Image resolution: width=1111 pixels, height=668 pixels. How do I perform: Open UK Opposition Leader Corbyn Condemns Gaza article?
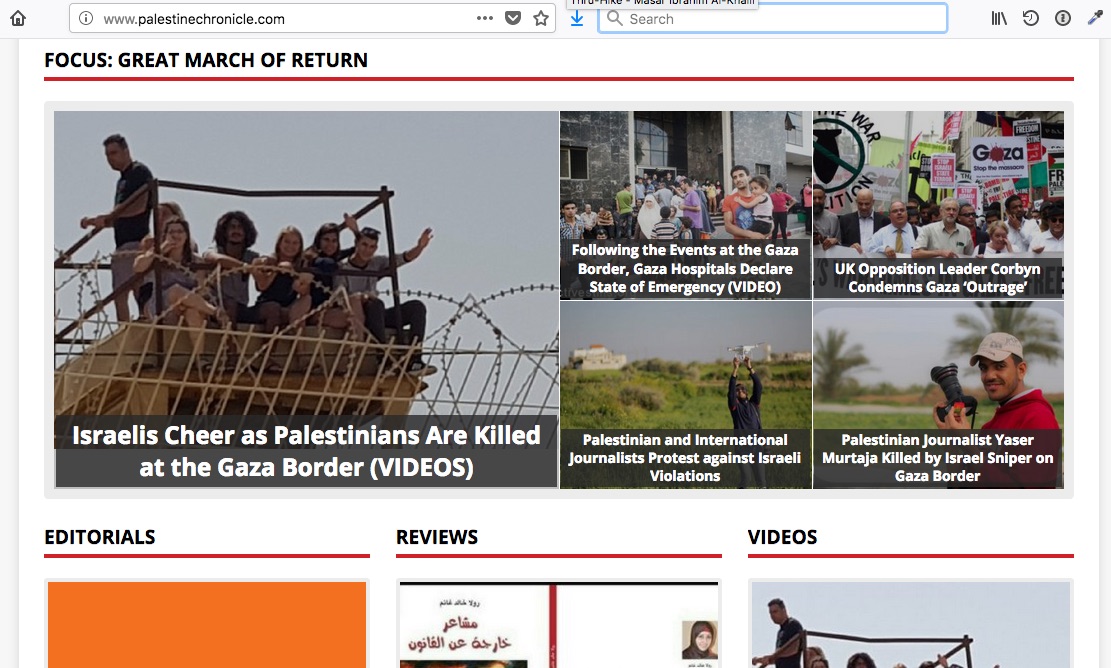(937, 278)
